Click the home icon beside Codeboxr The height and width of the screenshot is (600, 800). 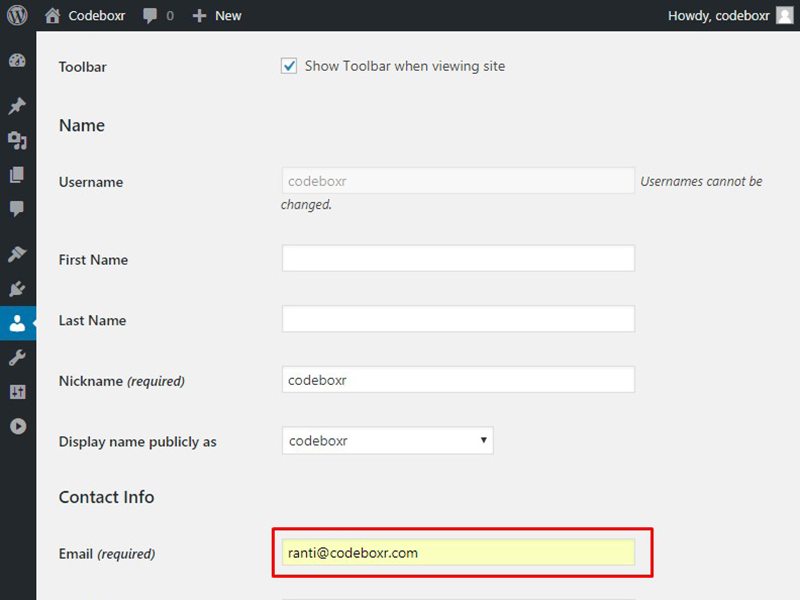click(x=52, y=16)
